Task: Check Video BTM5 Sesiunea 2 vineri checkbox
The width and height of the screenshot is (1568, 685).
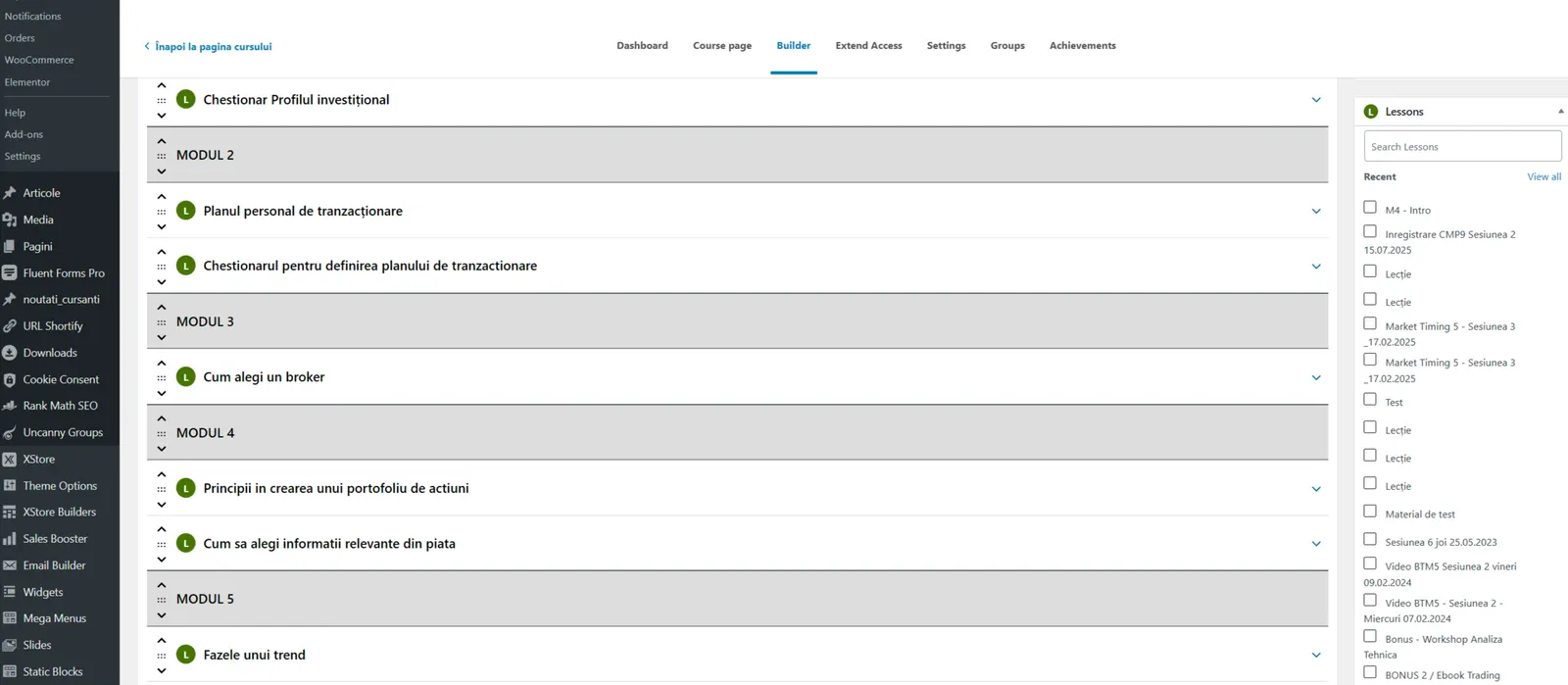Action: click(1370, 563)
